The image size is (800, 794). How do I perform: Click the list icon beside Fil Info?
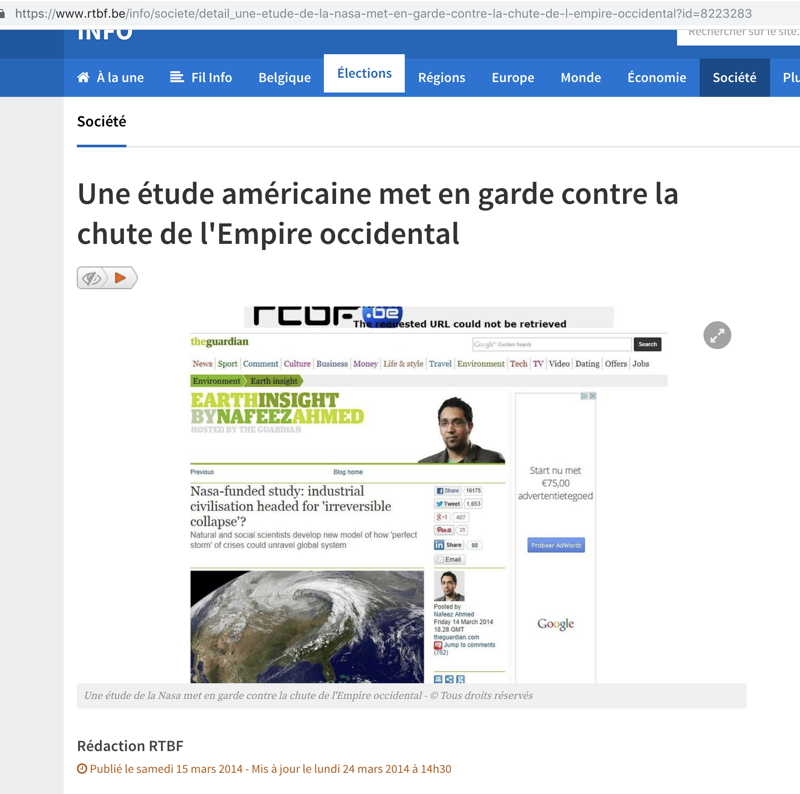(177, 77)
